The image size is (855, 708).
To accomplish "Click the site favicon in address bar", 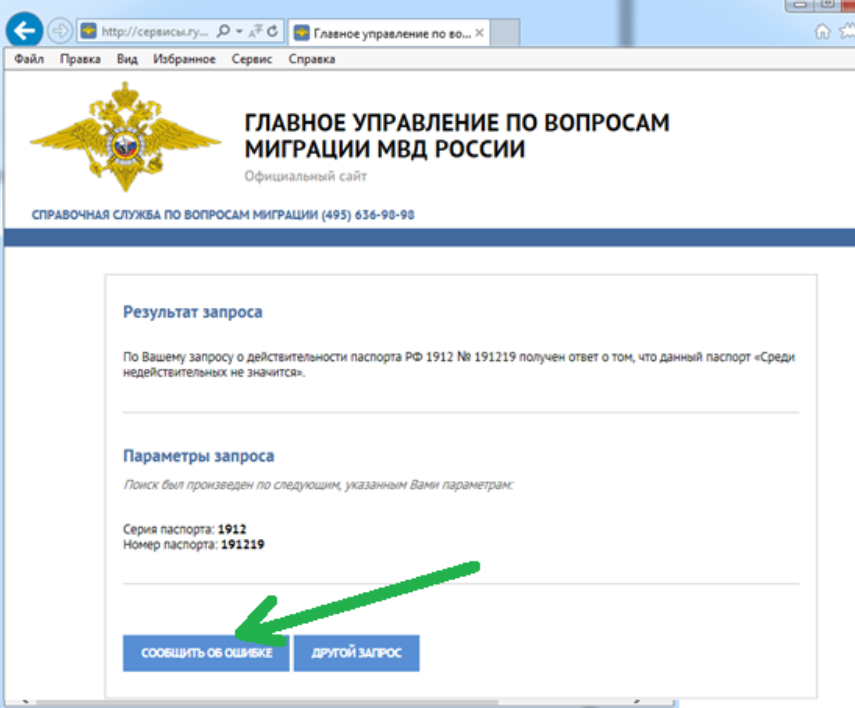I will (x=88, y=32).
